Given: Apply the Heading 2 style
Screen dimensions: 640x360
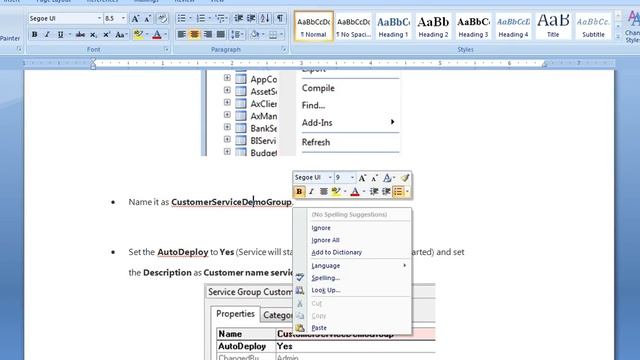Looking at the screenshot, I should [433, 26].
